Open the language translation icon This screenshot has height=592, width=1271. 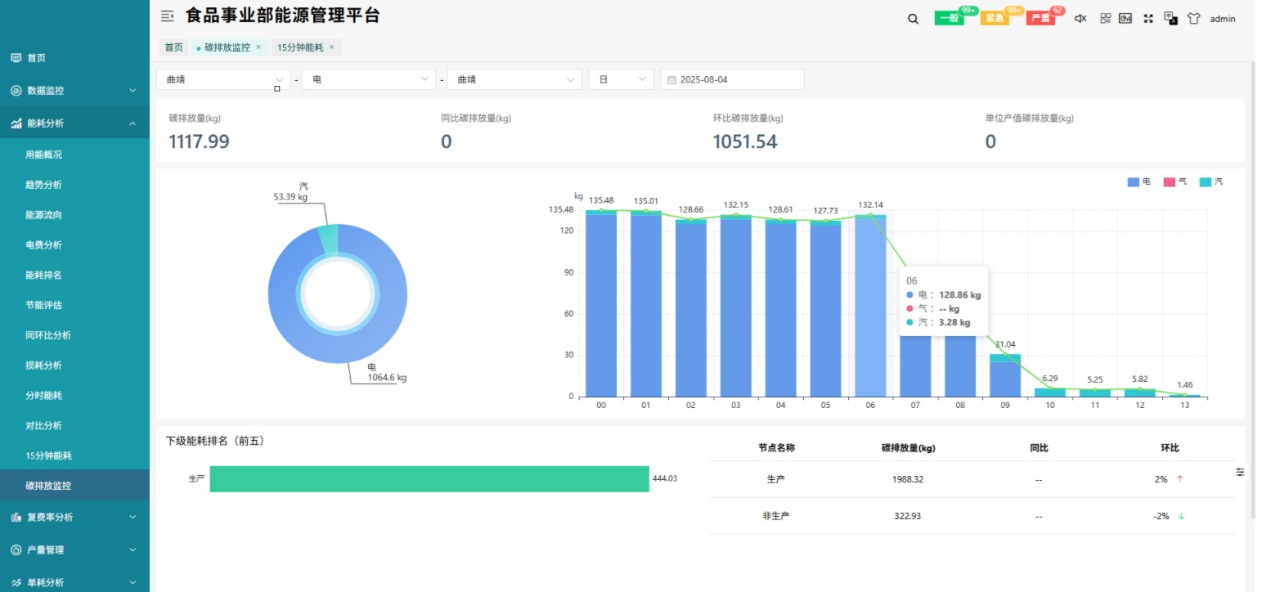pyautogui.click(x=1170, y=18)
